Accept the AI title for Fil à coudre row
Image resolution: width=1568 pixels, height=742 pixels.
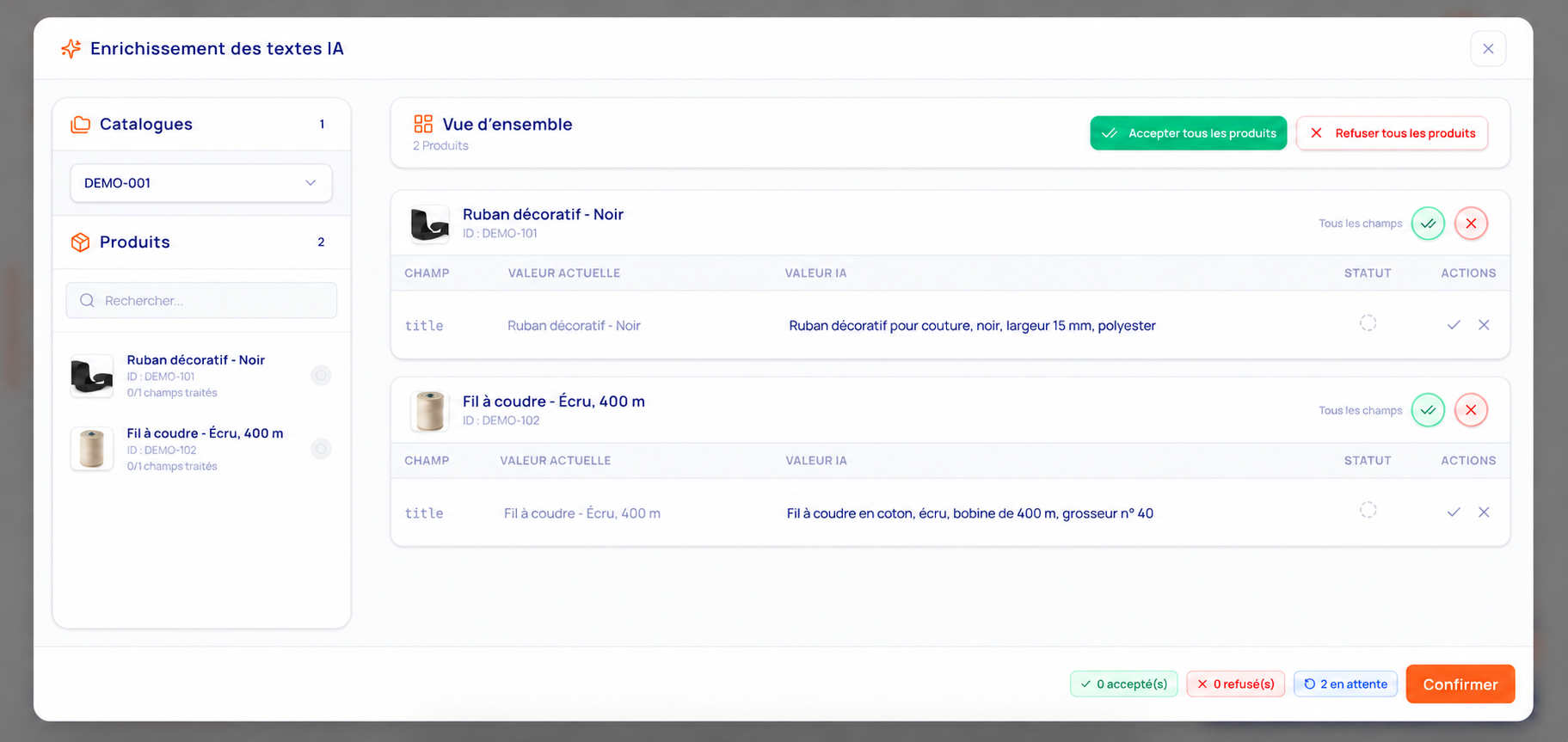point(1454,512)
